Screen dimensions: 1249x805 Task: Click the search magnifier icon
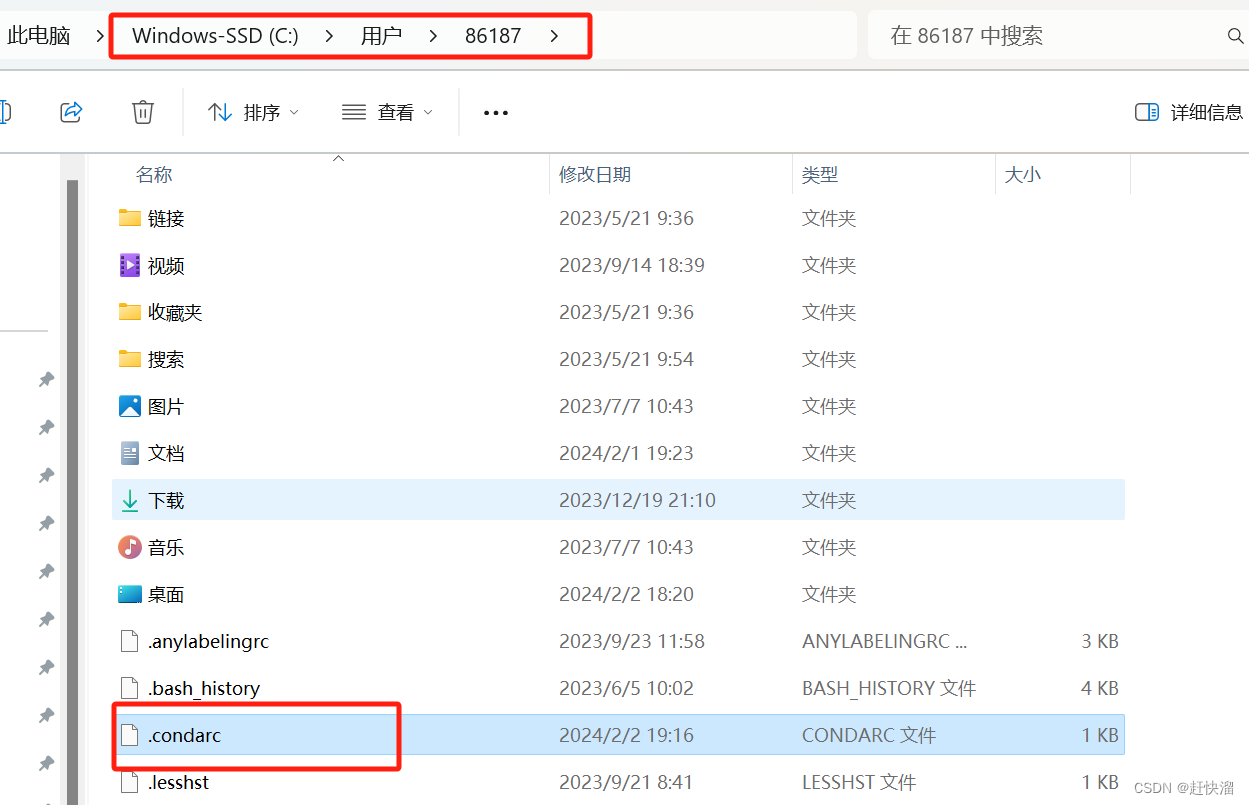tap(1235, 35)
